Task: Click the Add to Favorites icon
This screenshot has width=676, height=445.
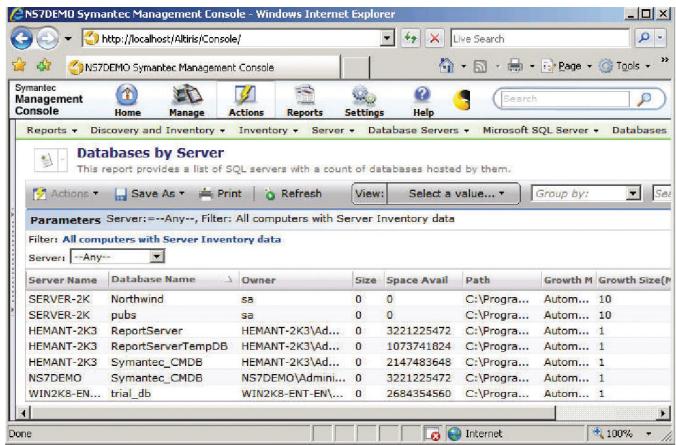Action: pyautogui.click(x=44, y=66)
